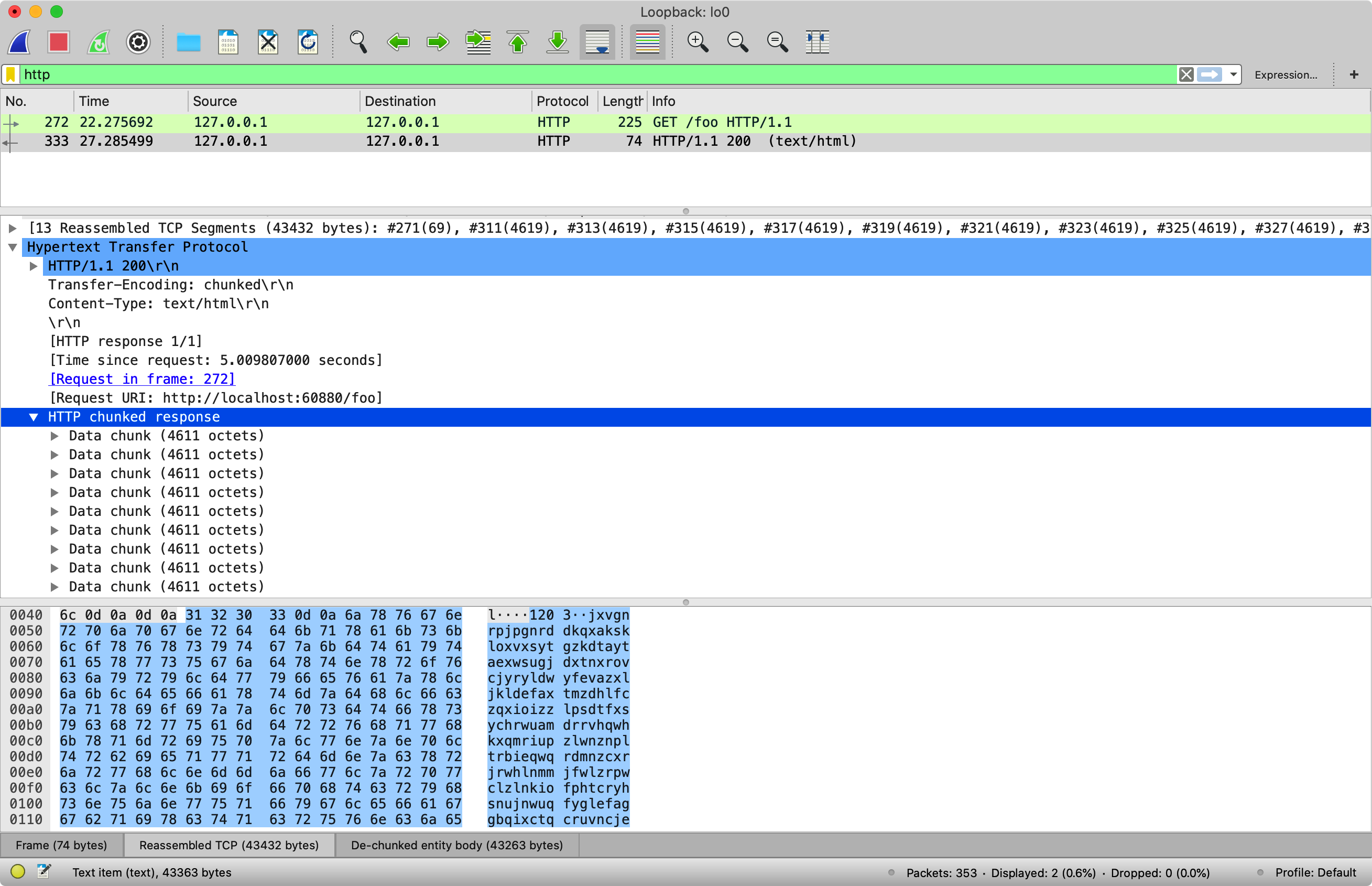Click the find packet magnifier icon

[357, 42]
